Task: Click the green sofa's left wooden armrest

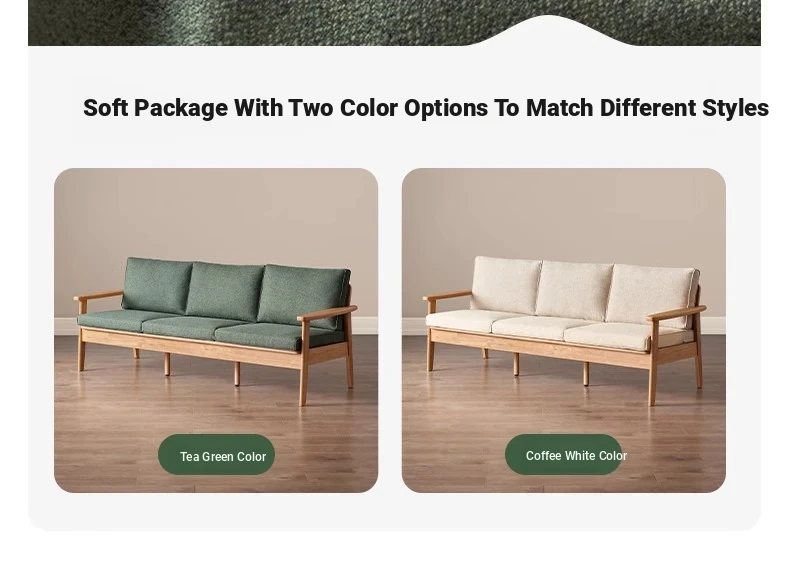Action: click(98, 295)
